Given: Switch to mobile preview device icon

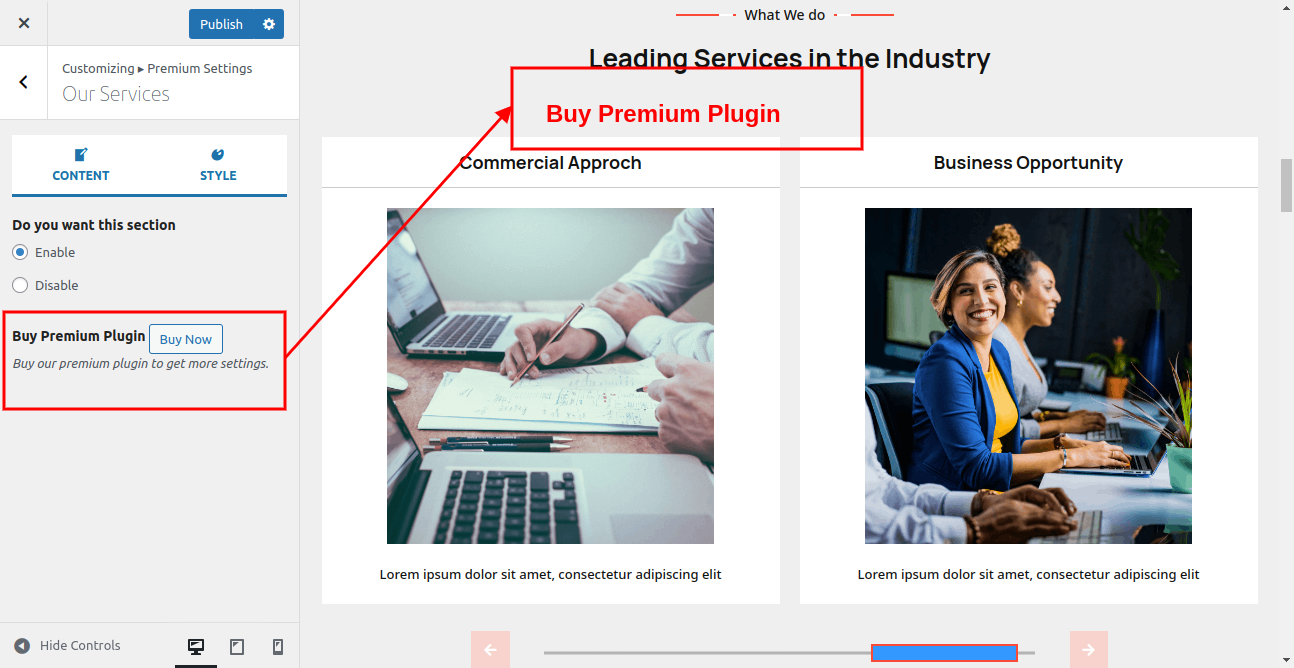Looking at the screenshot, I should (278, 647).
